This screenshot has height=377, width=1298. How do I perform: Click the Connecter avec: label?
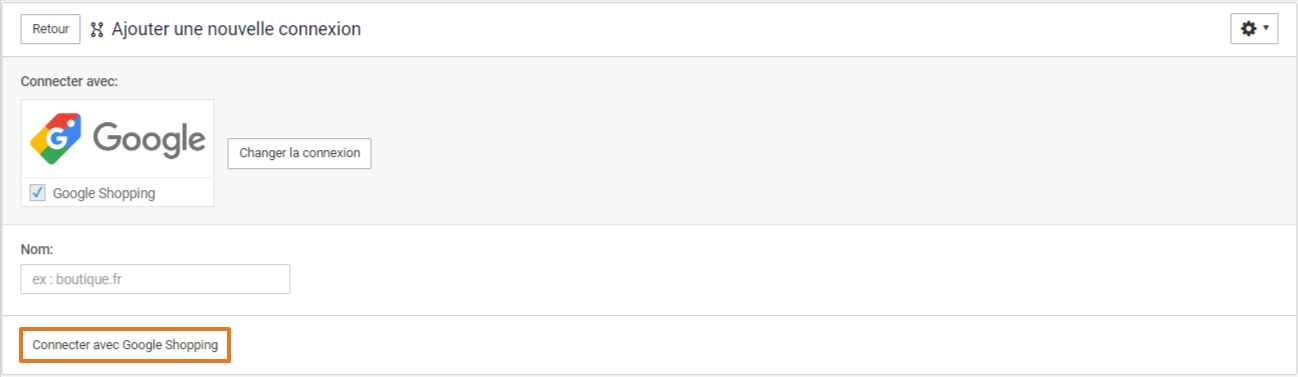click(69, 81)
